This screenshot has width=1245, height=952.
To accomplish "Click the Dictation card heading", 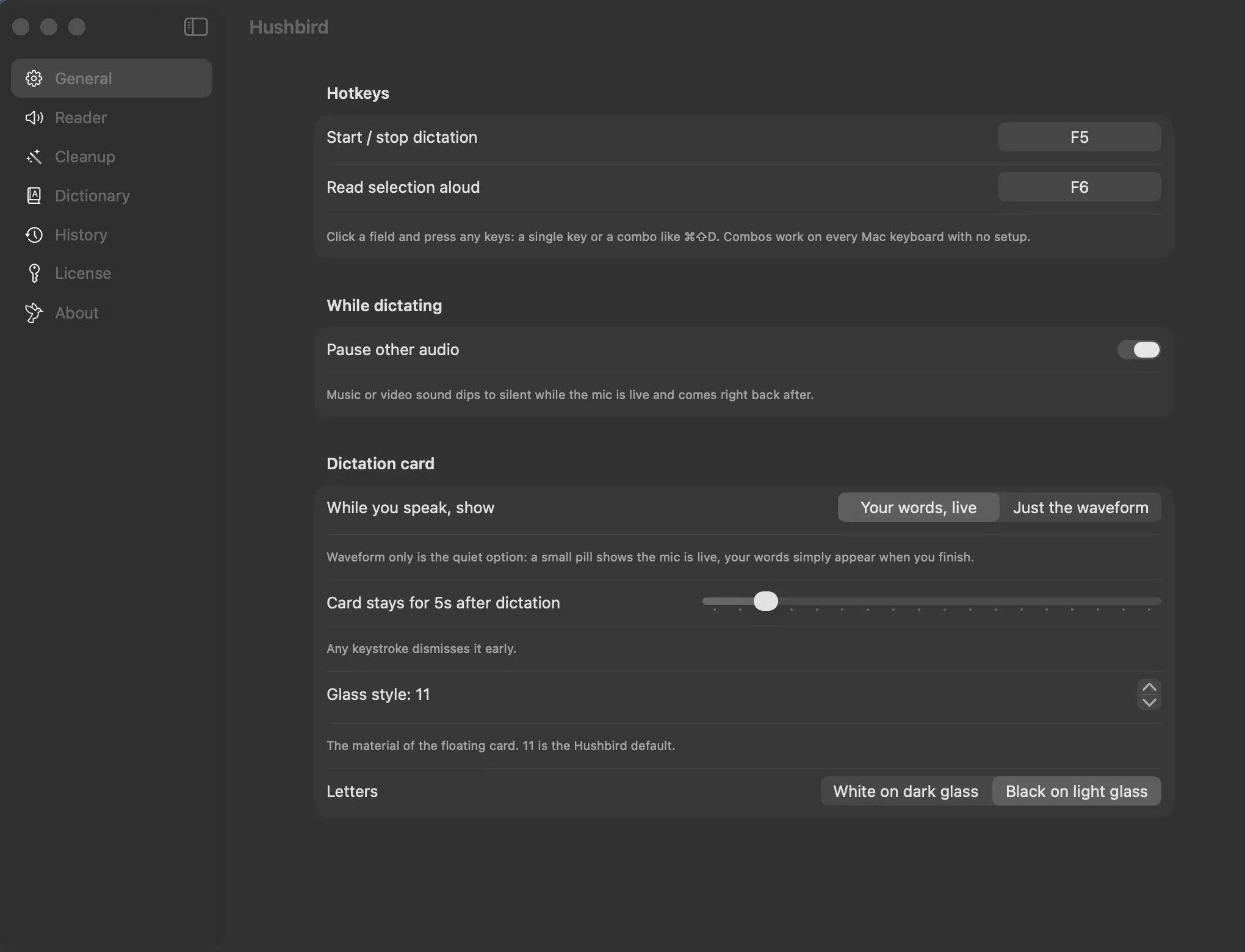I will pos(381,464).
